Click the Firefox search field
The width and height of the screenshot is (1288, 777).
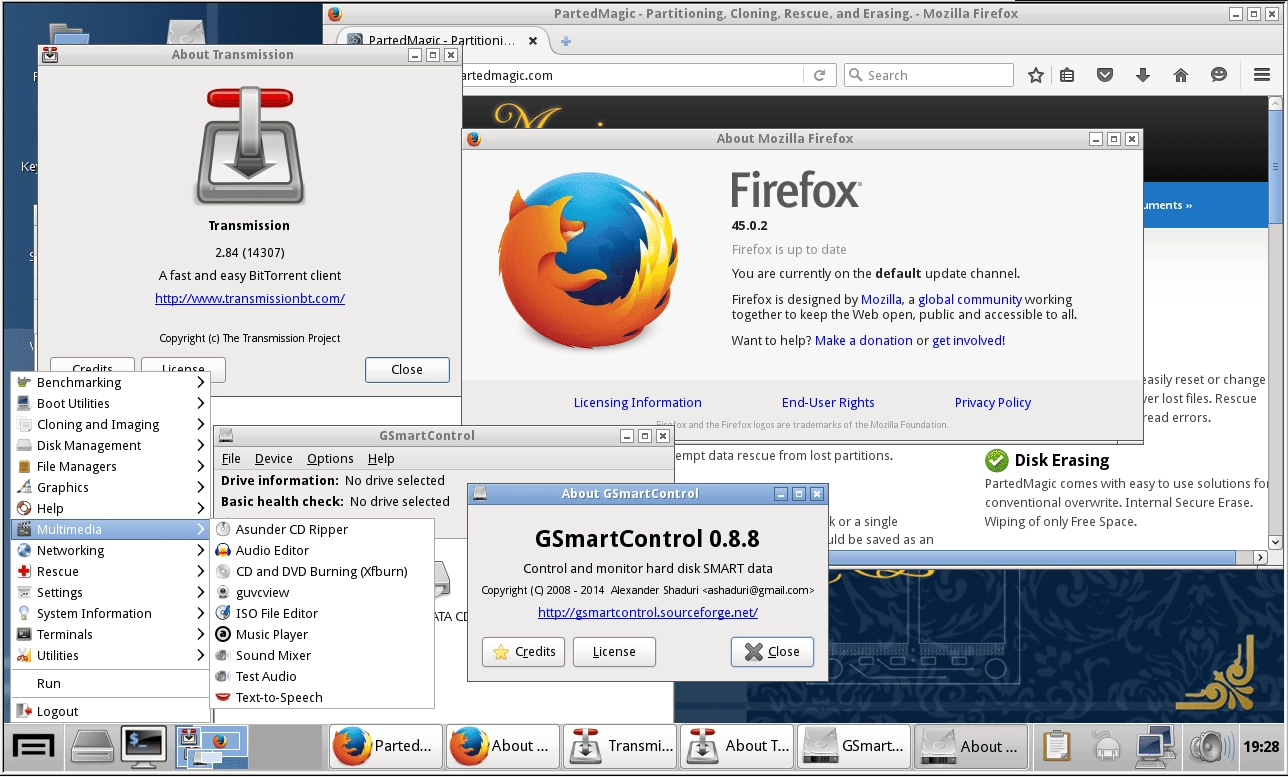(x=929, y=75)
